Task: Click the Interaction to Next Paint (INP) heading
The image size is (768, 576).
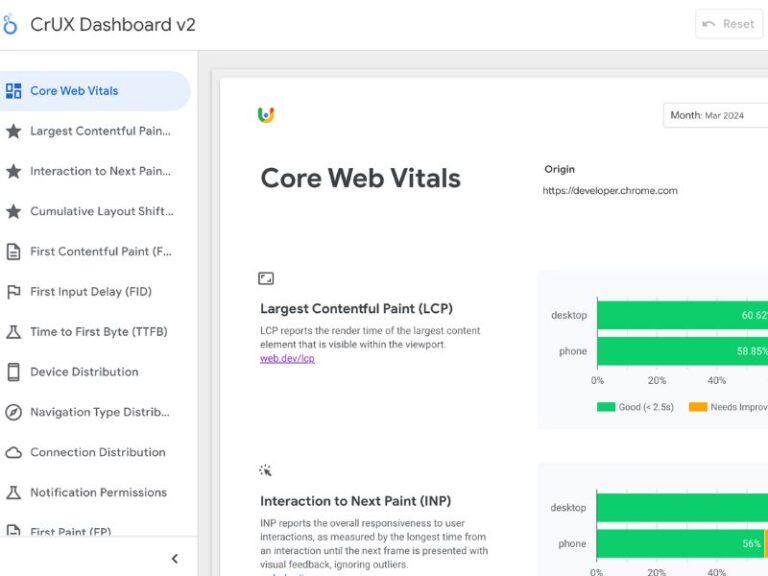Action: point(356,501)
